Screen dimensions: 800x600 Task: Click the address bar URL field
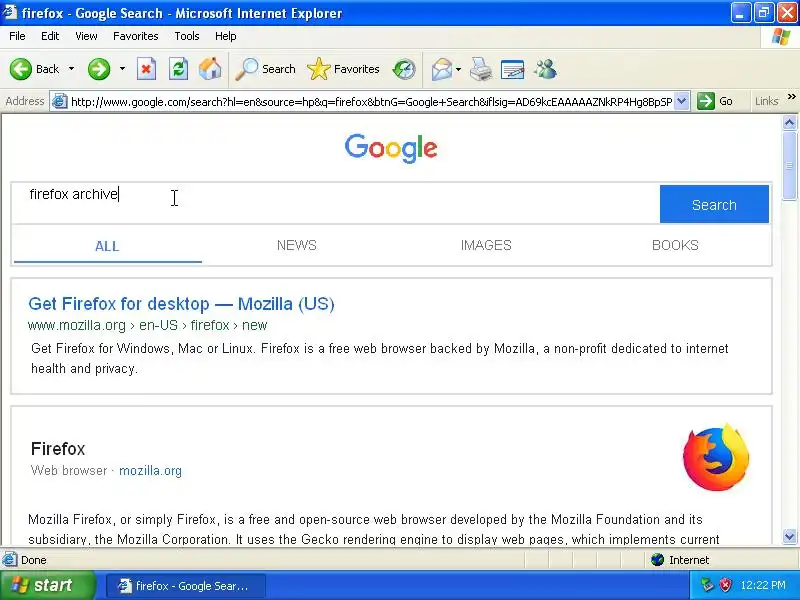coord(371,102)
